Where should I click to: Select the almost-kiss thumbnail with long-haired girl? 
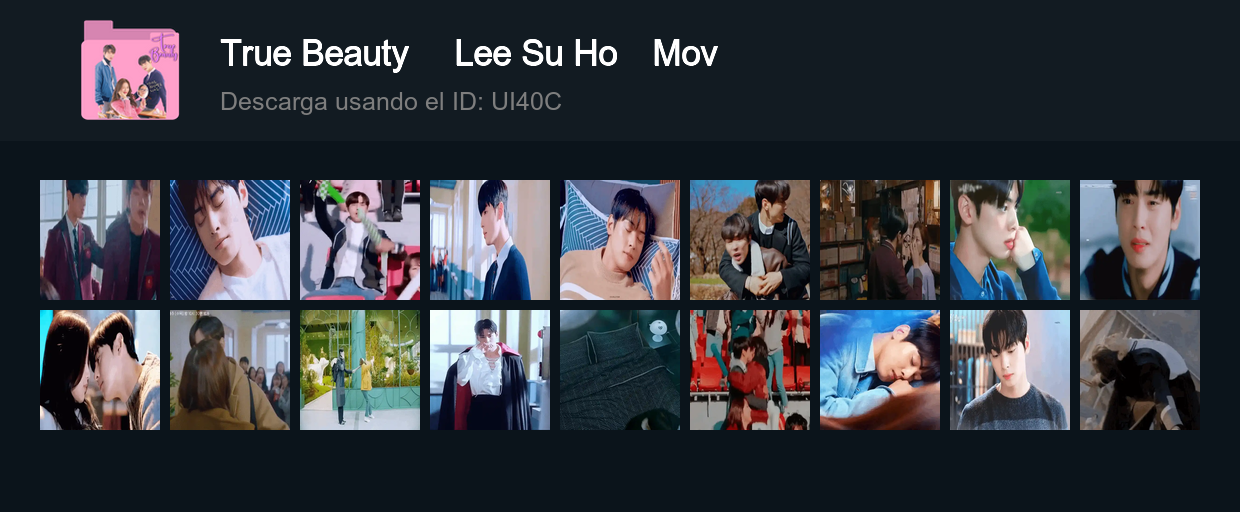pos(100,370)
